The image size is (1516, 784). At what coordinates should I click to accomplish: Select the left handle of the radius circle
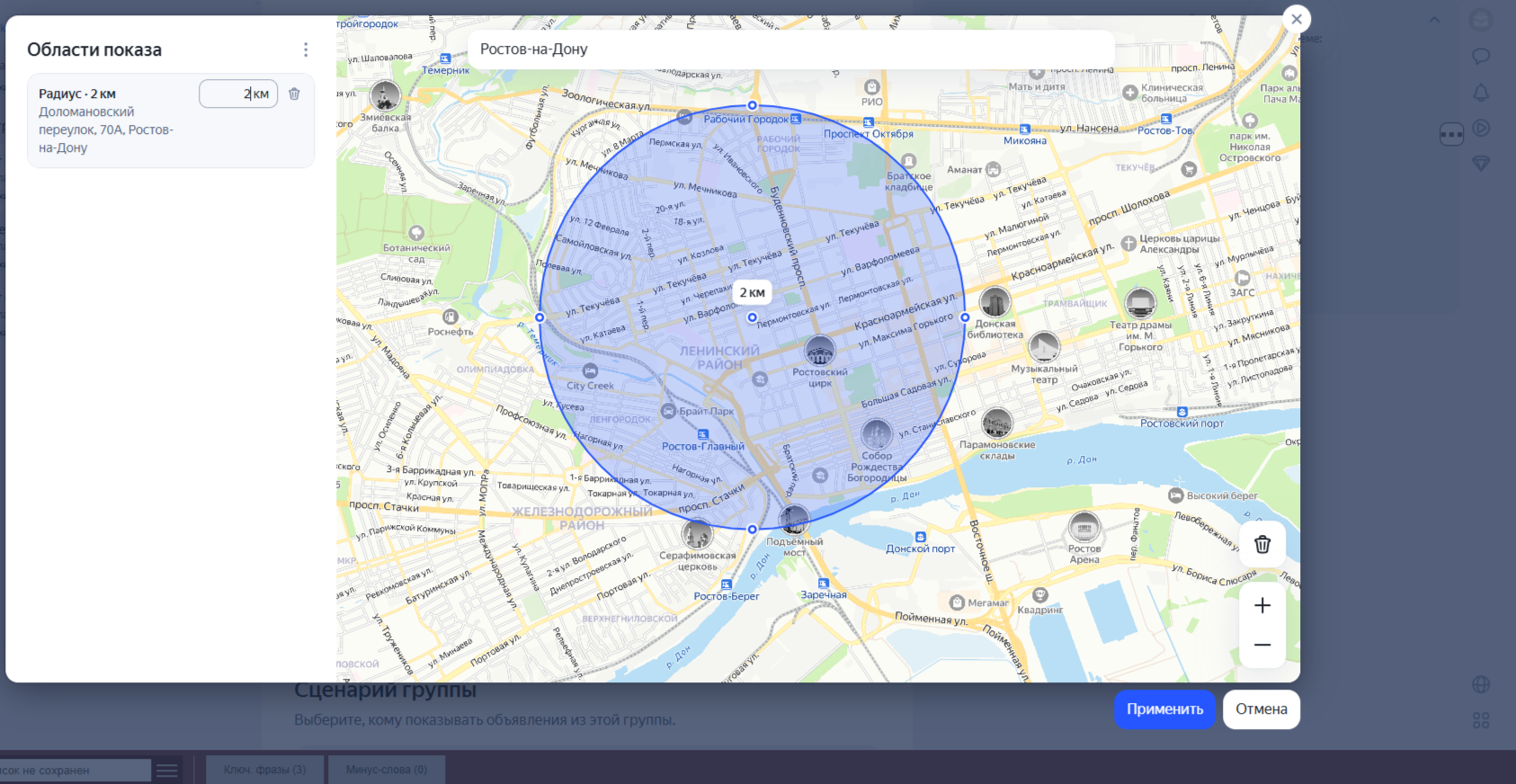(540, 317)
